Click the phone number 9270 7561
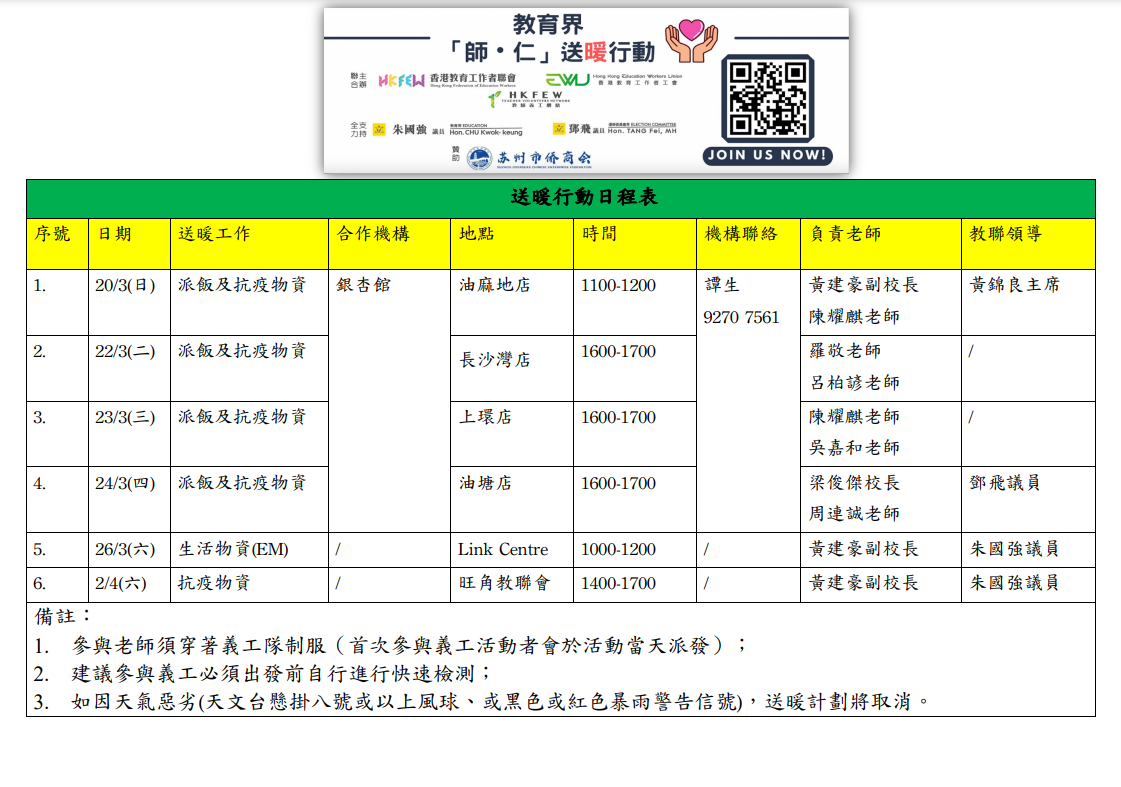The image size is (1121, 787). tap(741, 317)
